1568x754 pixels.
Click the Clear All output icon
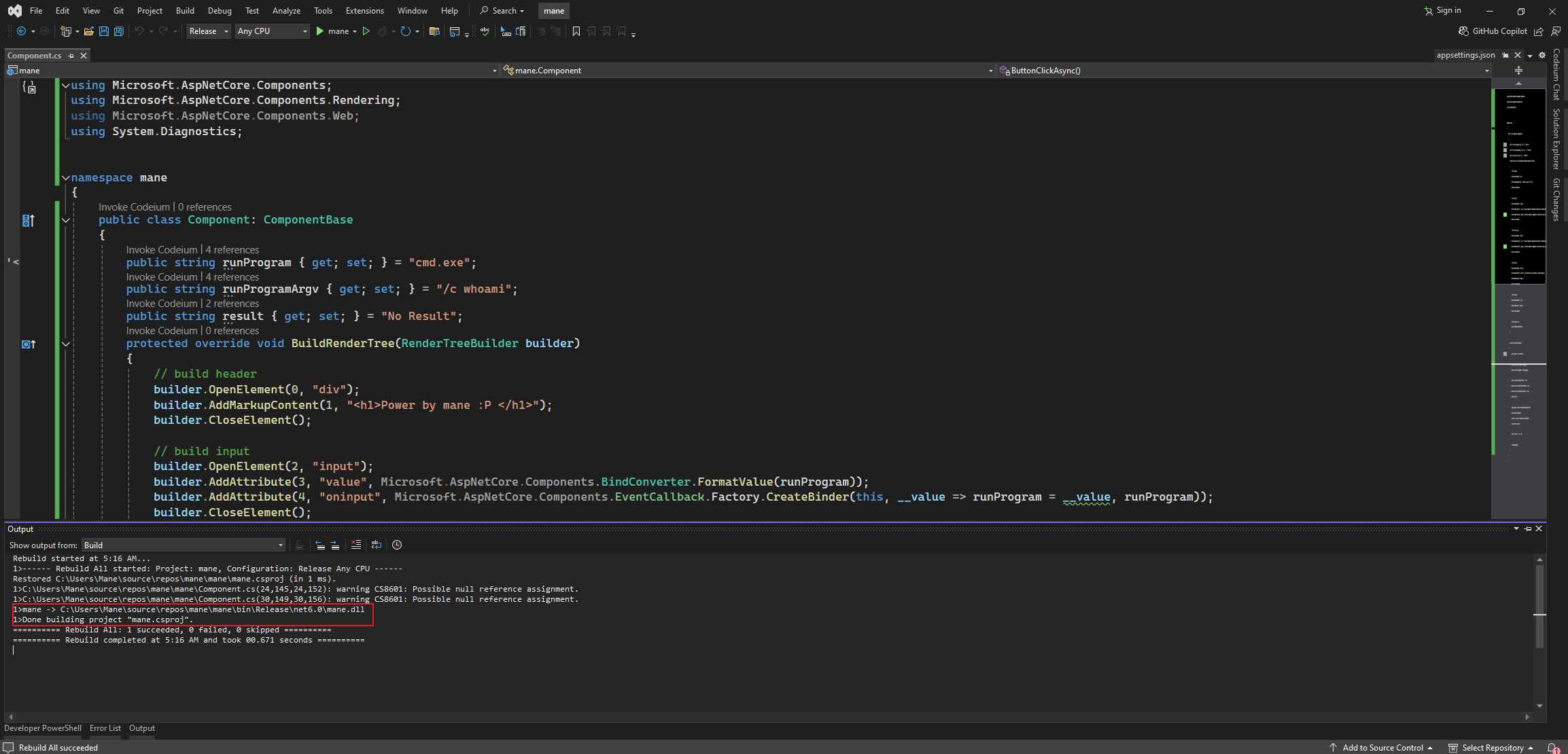(x=356, y=545)
